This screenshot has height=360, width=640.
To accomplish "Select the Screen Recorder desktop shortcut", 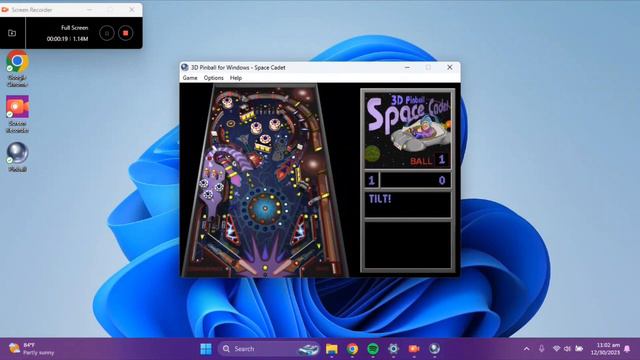I will pyautogui.click(x=17, y=114).
